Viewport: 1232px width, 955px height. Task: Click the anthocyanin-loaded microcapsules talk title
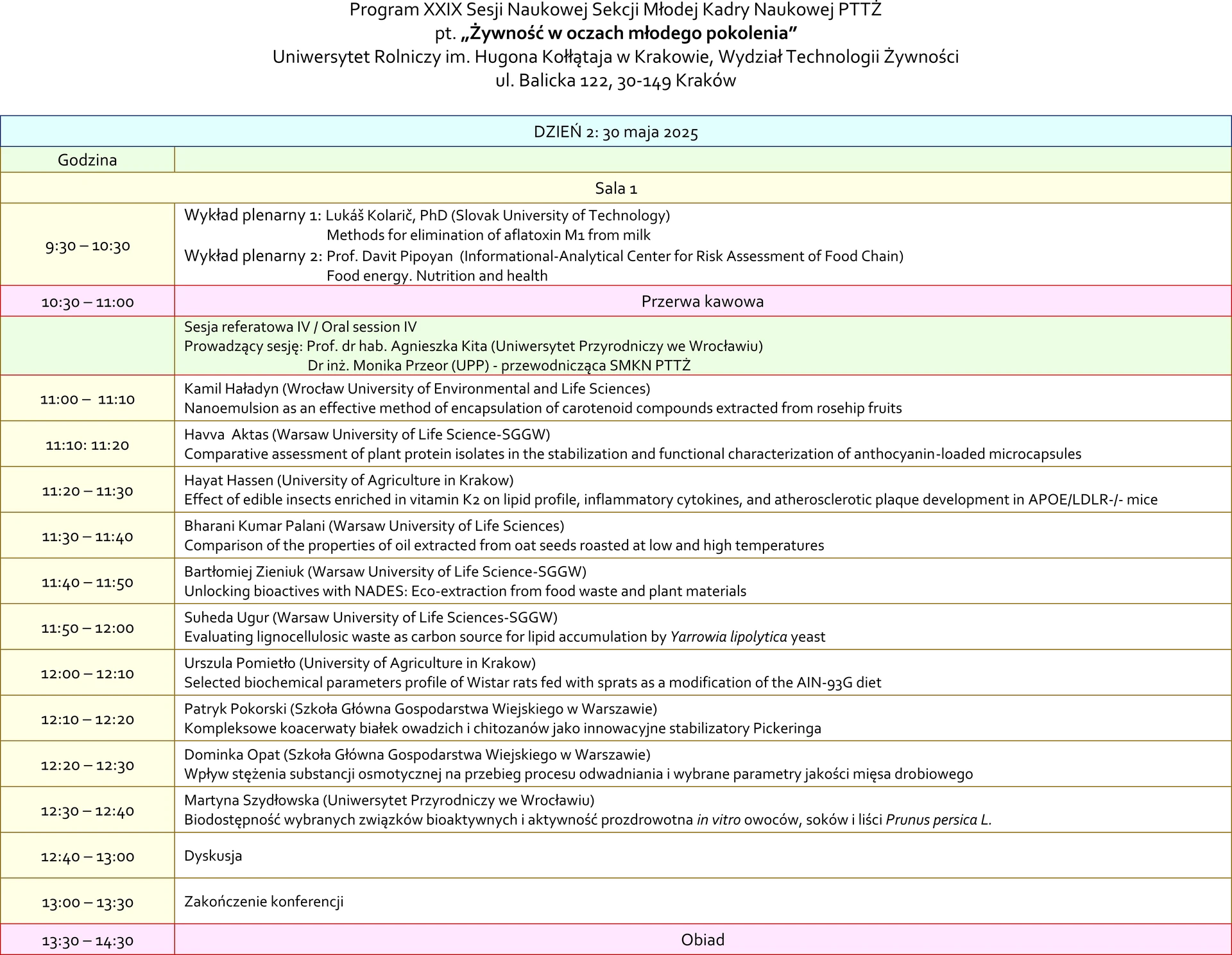[x=633, y=454]
